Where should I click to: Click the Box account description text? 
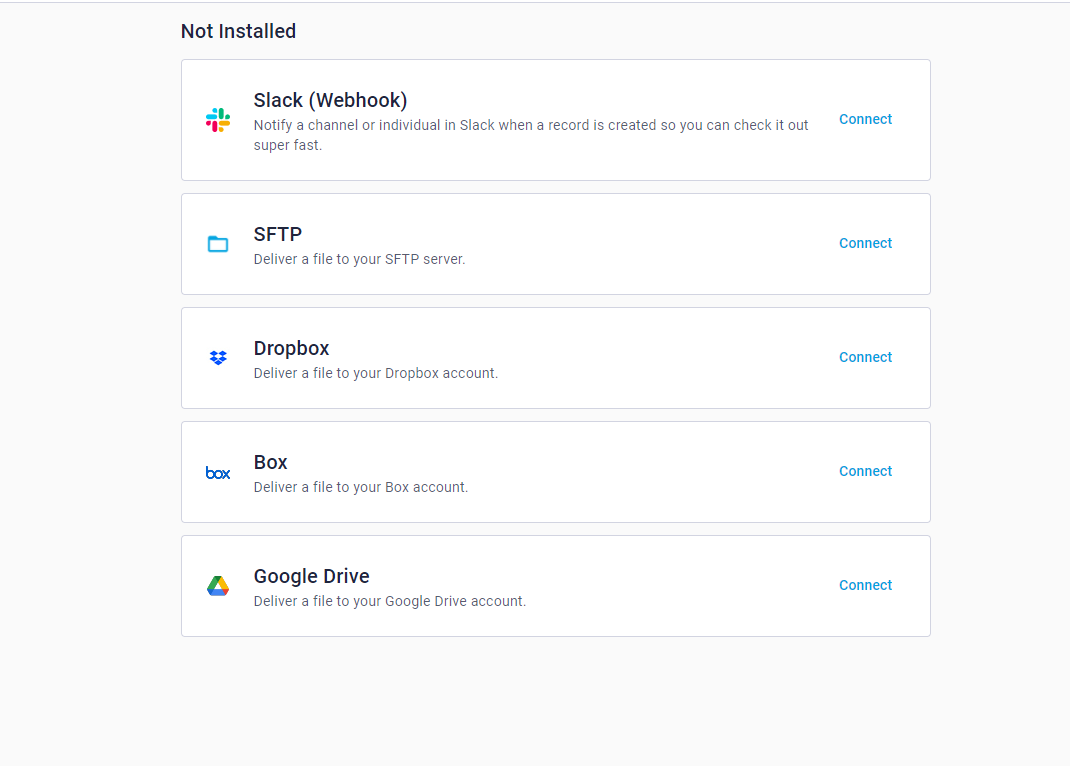pos(360,487)
